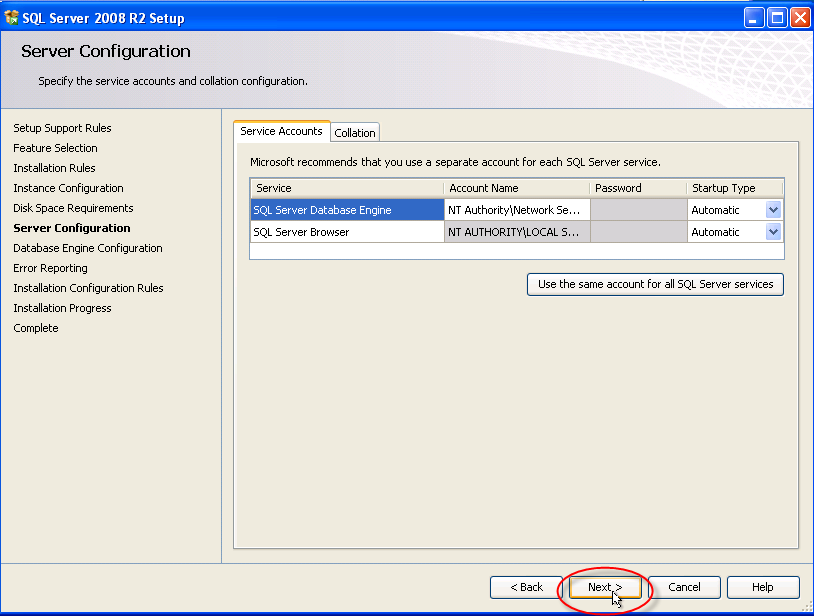Open Startup Type dropdown for SQL Server Browser
Image resolution: width=814 pixels, height=616 pixels.
click(x=773, y=231)
